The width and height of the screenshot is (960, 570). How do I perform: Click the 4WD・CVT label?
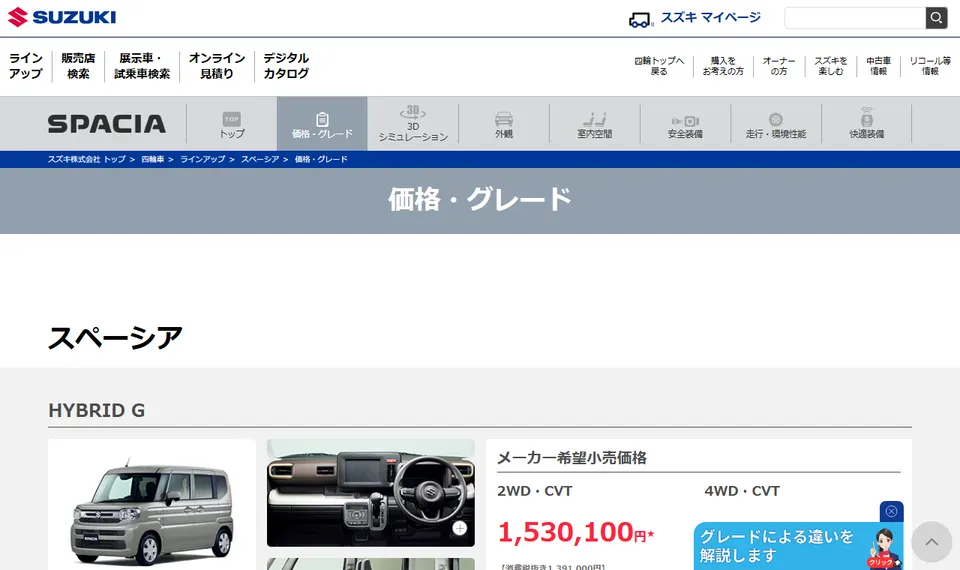coord(742,491)
